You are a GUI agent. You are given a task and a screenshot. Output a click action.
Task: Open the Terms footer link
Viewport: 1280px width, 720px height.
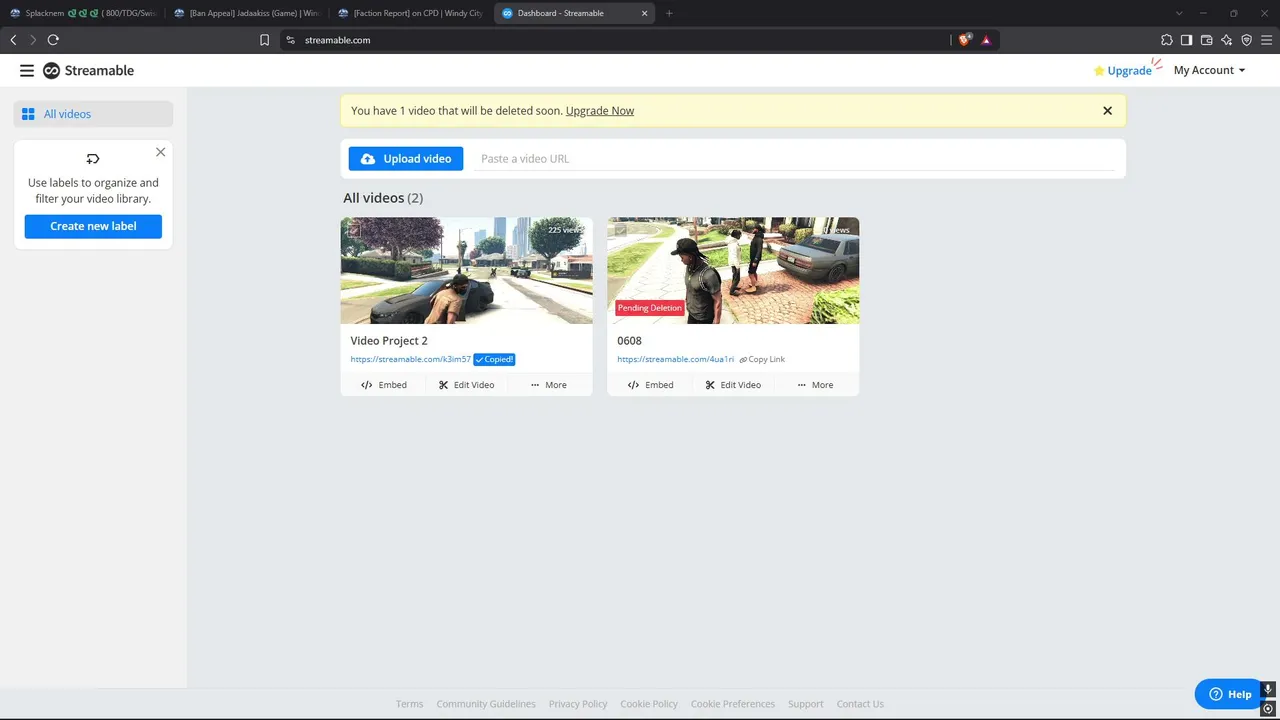[x=409, y=704]
